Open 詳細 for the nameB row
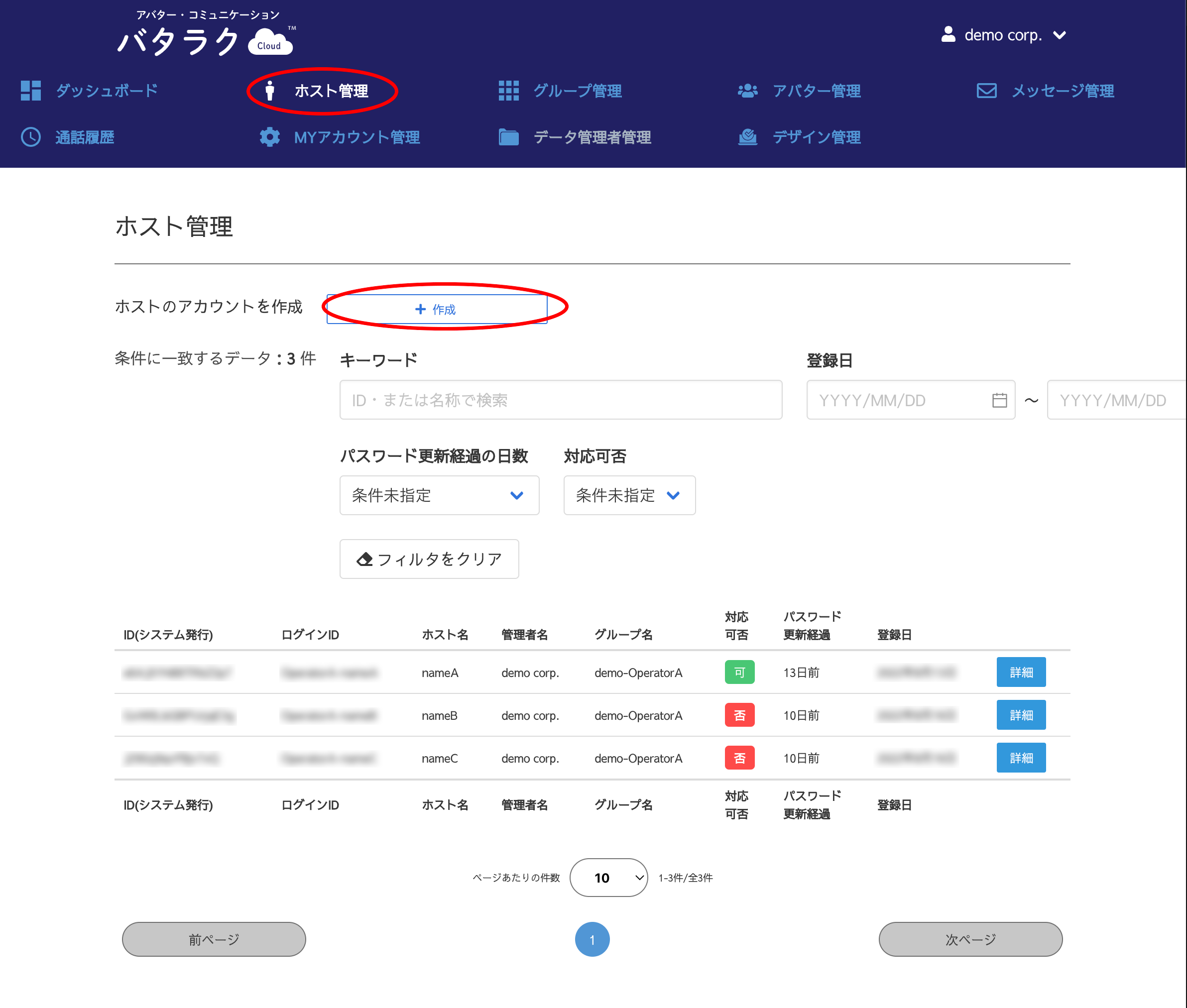 [1021, 715]
